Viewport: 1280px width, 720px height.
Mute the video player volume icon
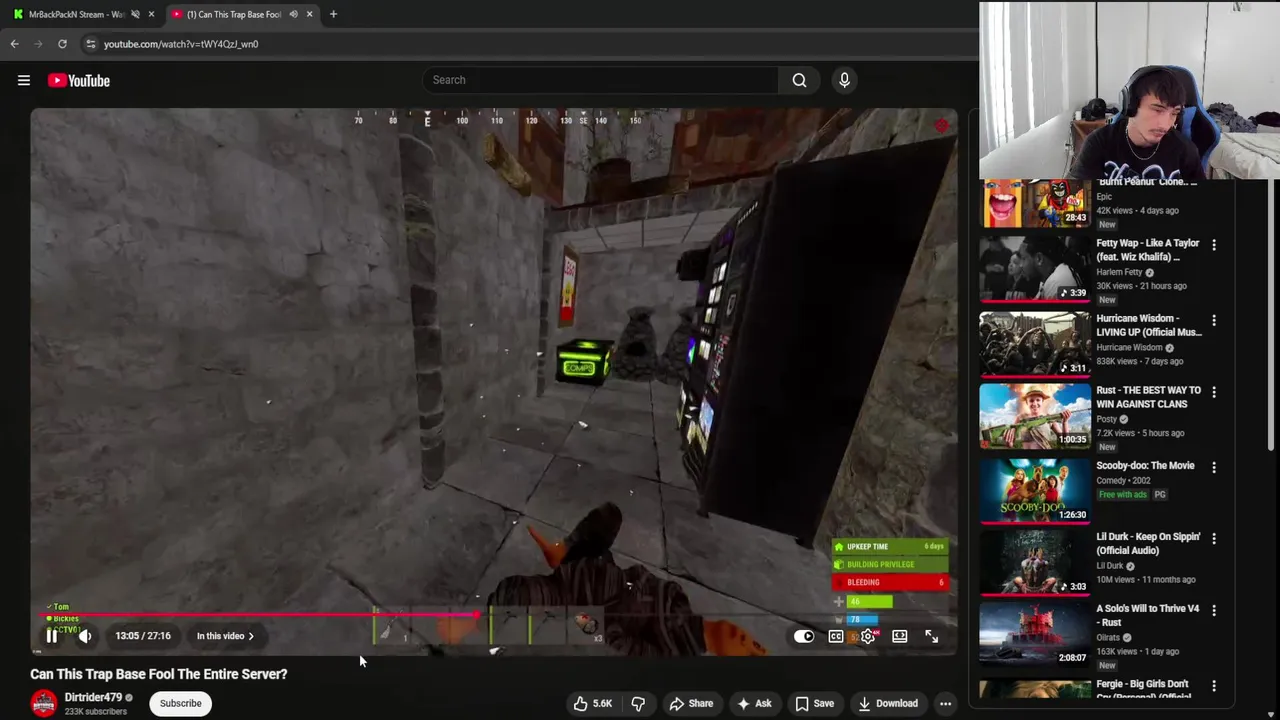[x=85, y=636]
